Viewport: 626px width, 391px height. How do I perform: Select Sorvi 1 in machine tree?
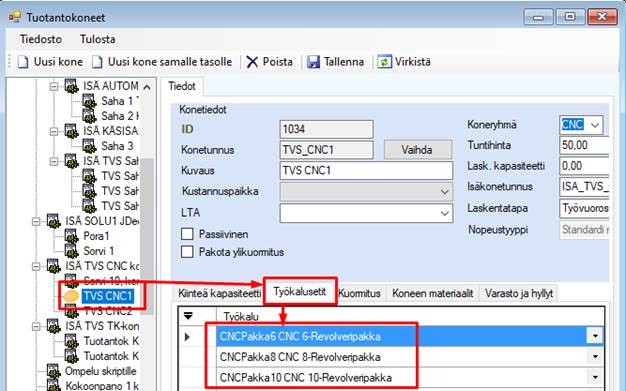click(99, 251)
